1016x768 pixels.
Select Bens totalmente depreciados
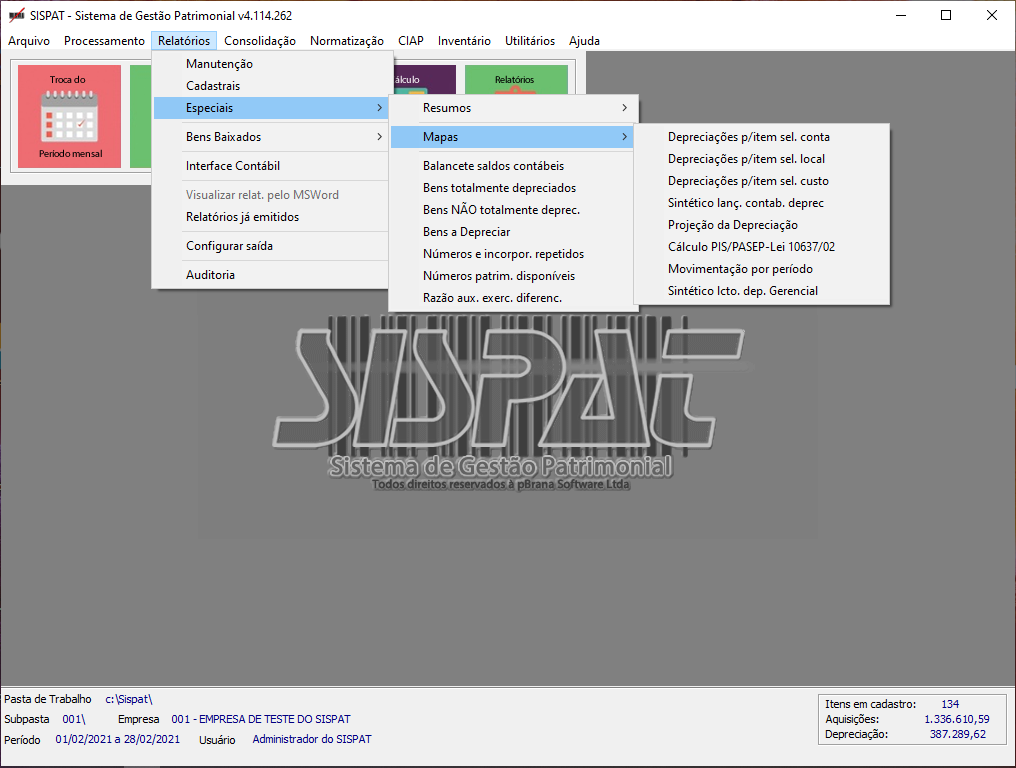(x=499, y=188)
